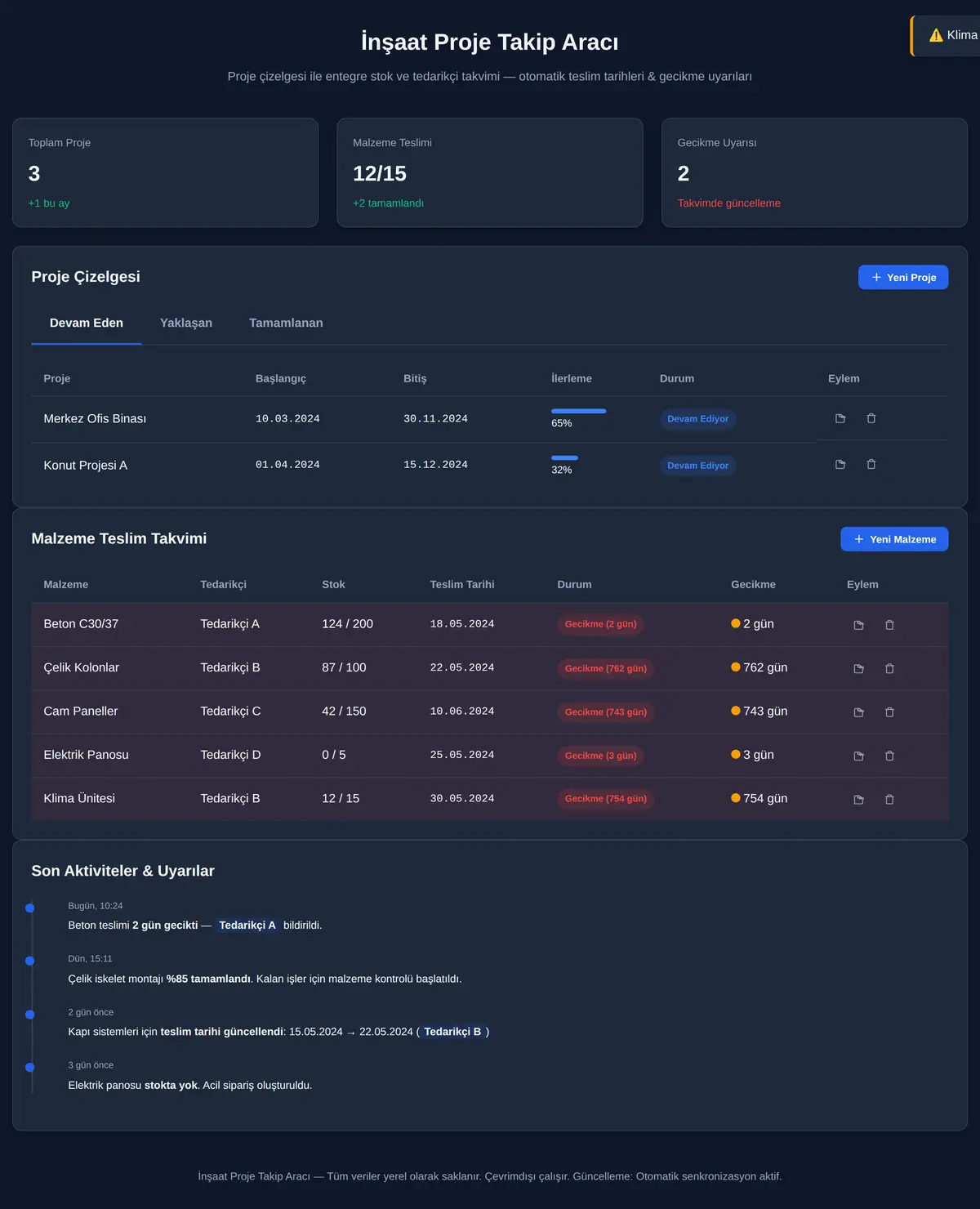Click Tedarikçi B tag in activity feed
The width and height of the screenshot is (980, 1209).
click(x=452, y=1032)
